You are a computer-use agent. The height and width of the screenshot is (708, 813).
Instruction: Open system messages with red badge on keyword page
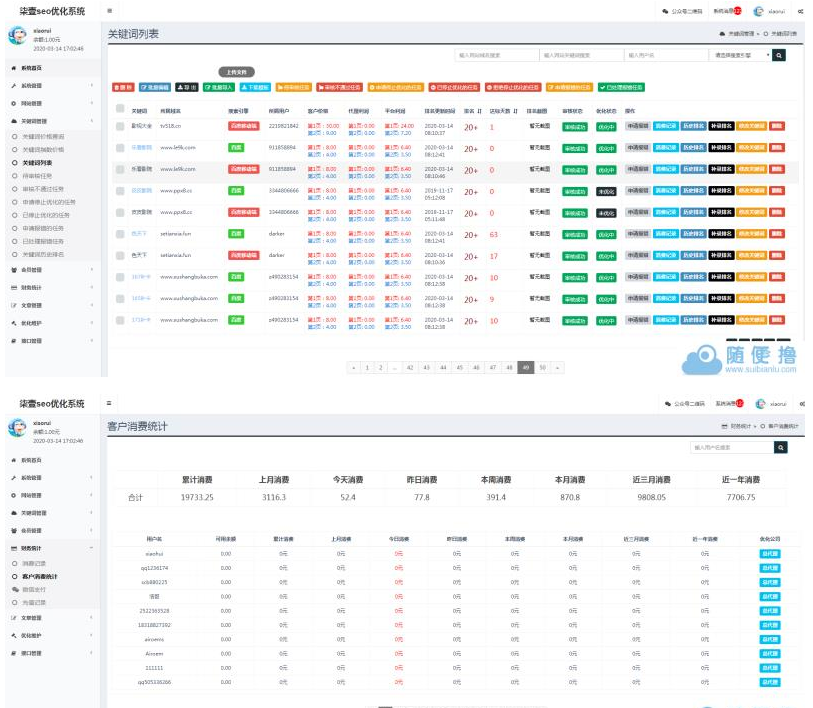click(x=727, y=11)
